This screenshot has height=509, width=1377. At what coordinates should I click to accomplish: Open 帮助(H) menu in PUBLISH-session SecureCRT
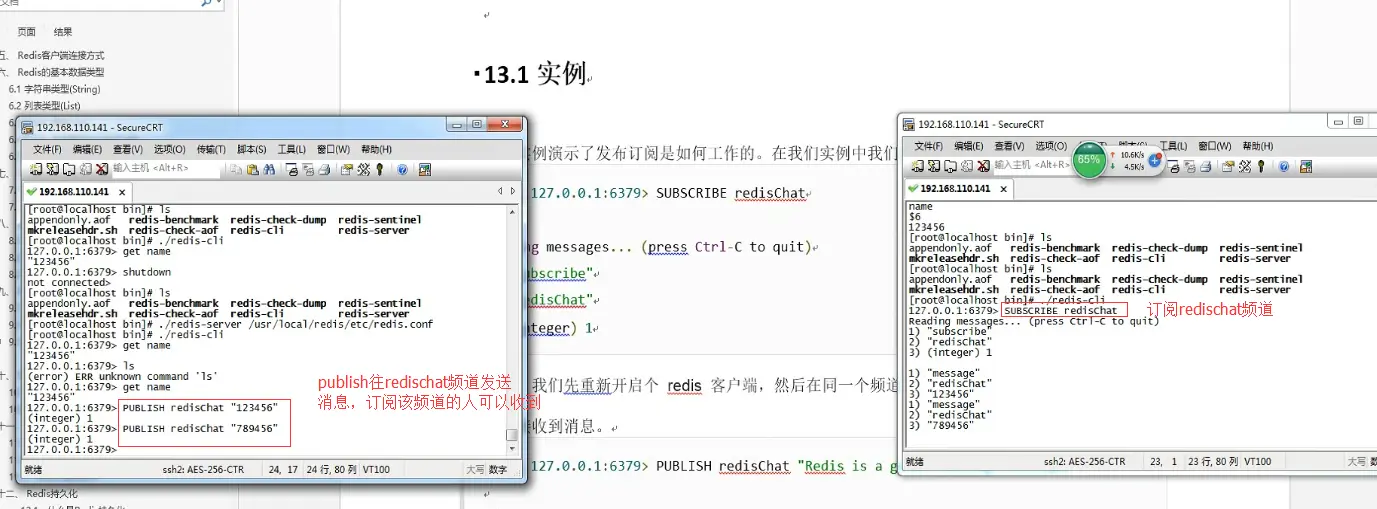coord(376,149)
